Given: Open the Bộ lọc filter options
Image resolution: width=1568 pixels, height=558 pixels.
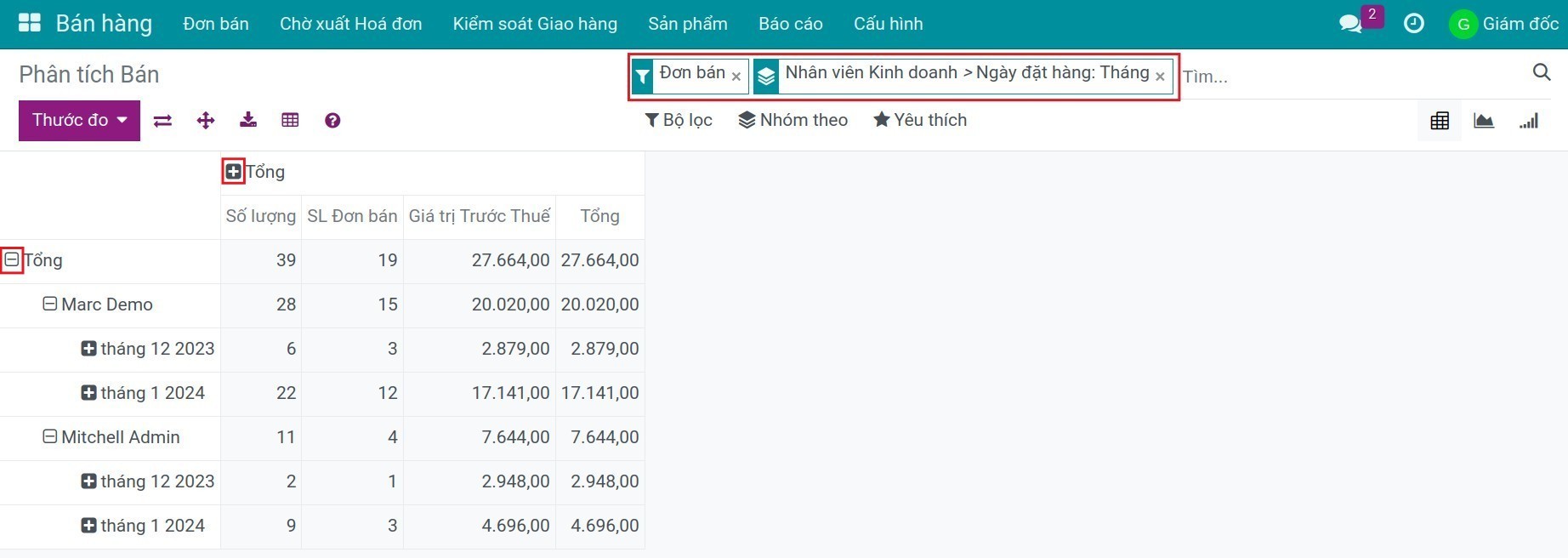Looking at the screenshot, I should [x=679, y=120].
